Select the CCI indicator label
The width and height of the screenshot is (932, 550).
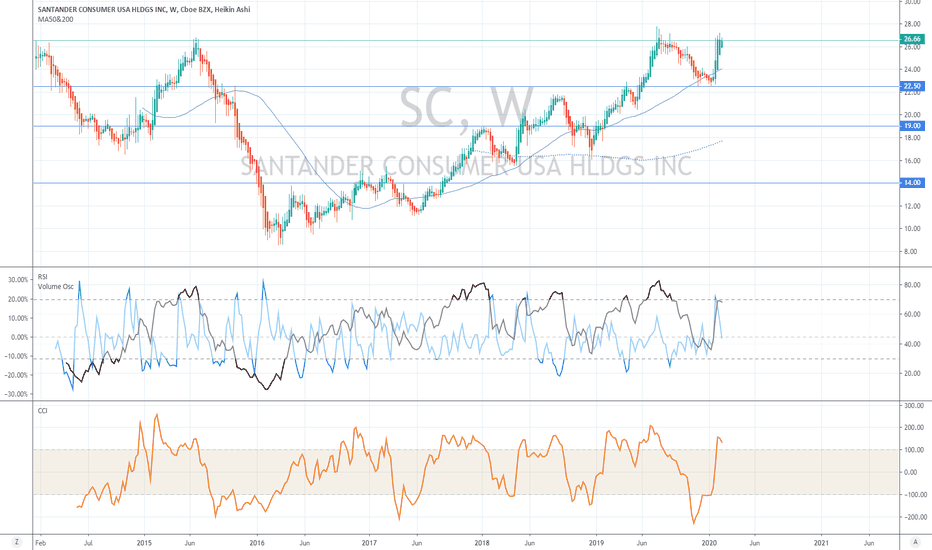pos(43,410)
